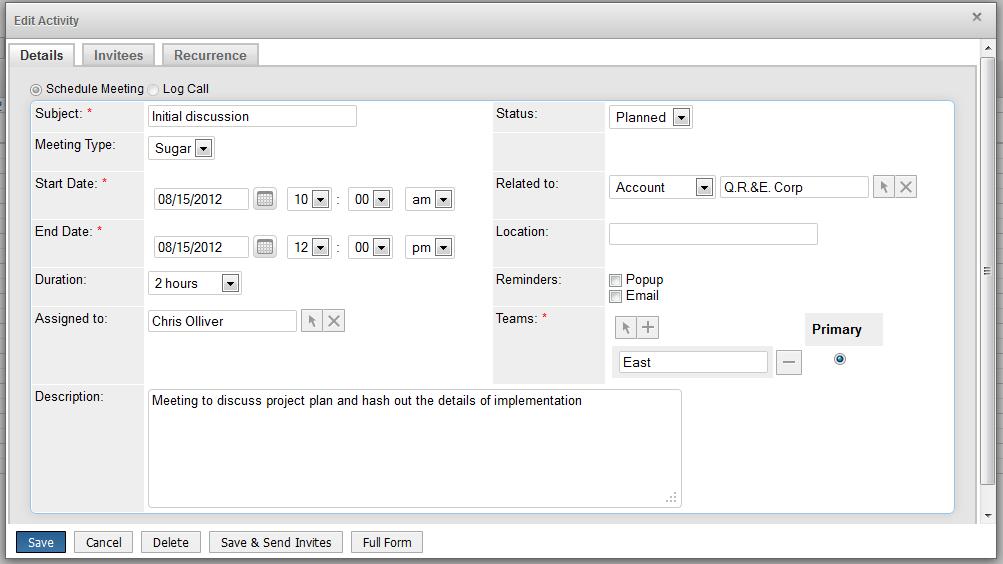Close the Edit Activity dialog
1003x564 pixels.
point(976,17)
